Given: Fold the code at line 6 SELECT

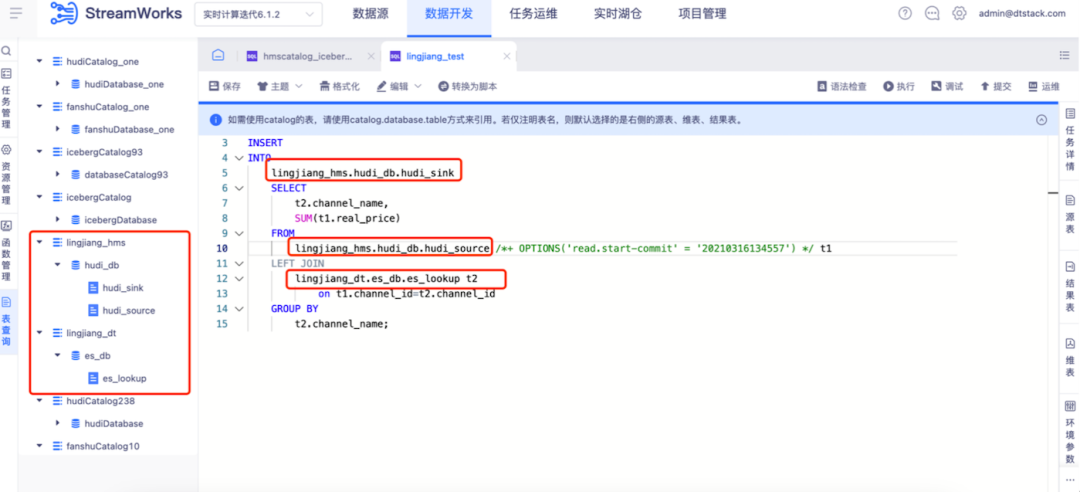Looking at the screenshot, I should [x=238, y=188].
